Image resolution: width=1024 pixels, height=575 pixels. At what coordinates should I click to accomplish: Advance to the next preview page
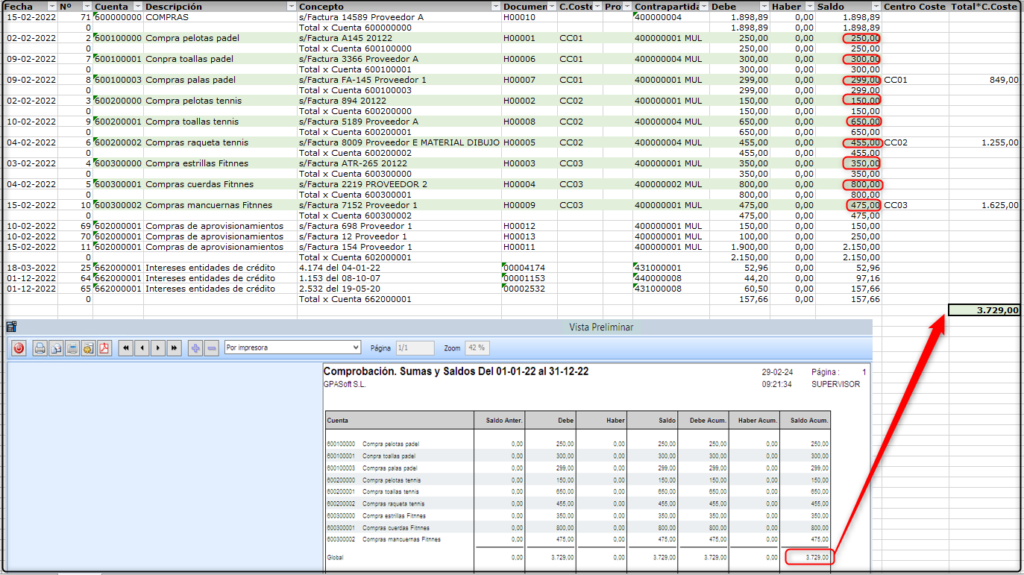coord(159,348)
